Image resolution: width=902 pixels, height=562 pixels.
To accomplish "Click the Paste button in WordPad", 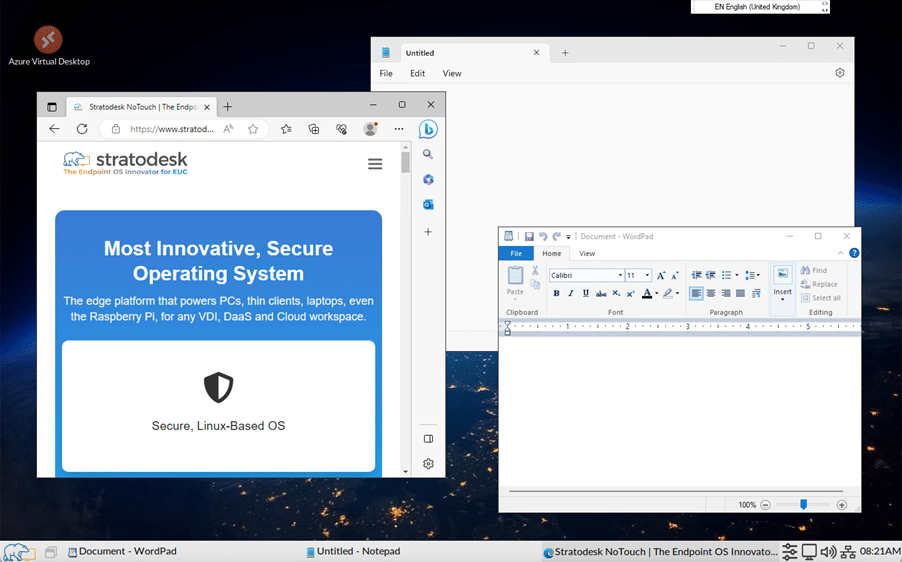I will pos(515,281).
